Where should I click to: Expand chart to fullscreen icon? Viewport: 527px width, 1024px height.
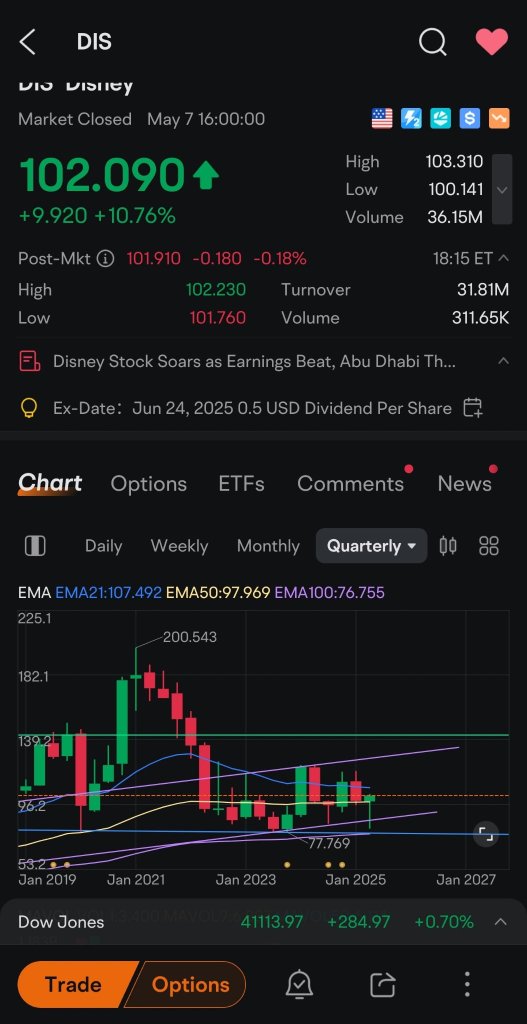[485, 833]
